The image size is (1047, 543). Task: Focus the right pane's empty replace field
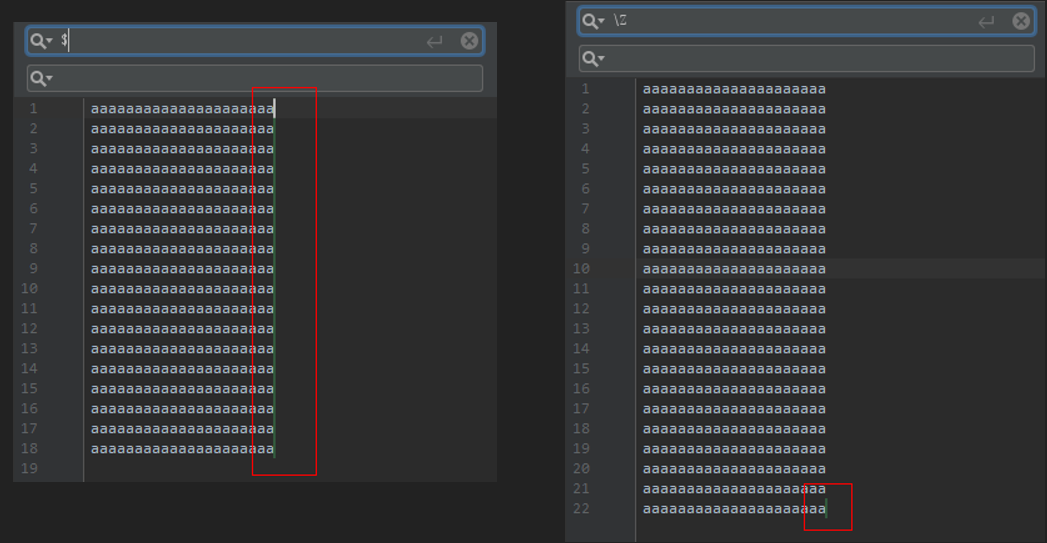pos(807,59)
